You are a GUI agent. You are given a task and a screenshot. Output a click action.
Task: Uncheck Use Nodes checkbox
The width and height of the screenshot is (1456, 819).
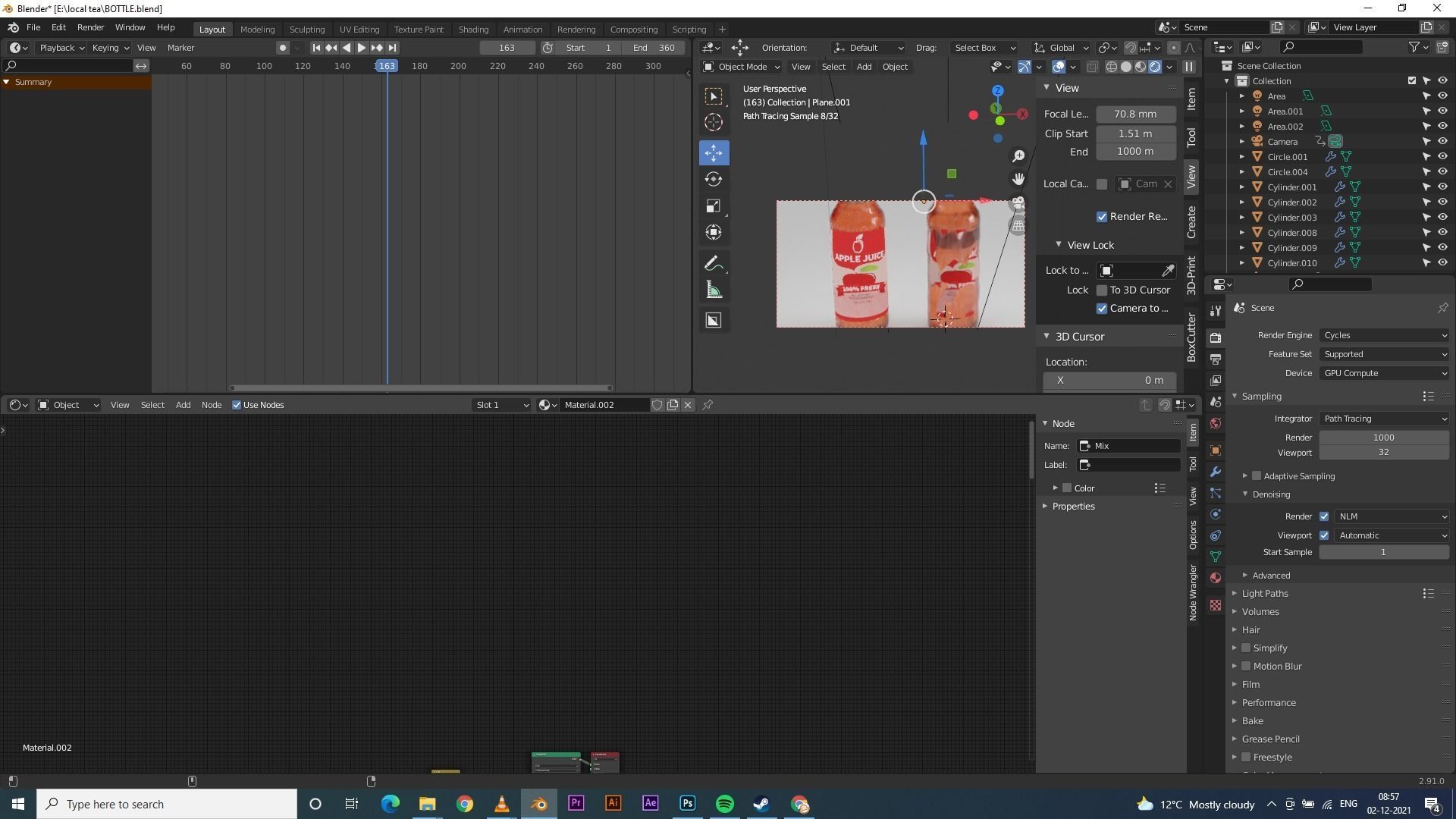tap(237, 405)
